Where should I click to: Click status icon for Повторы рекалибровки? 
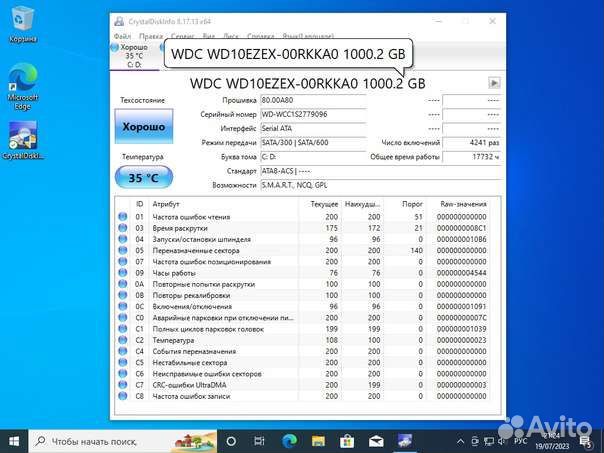tap(123, 295)
